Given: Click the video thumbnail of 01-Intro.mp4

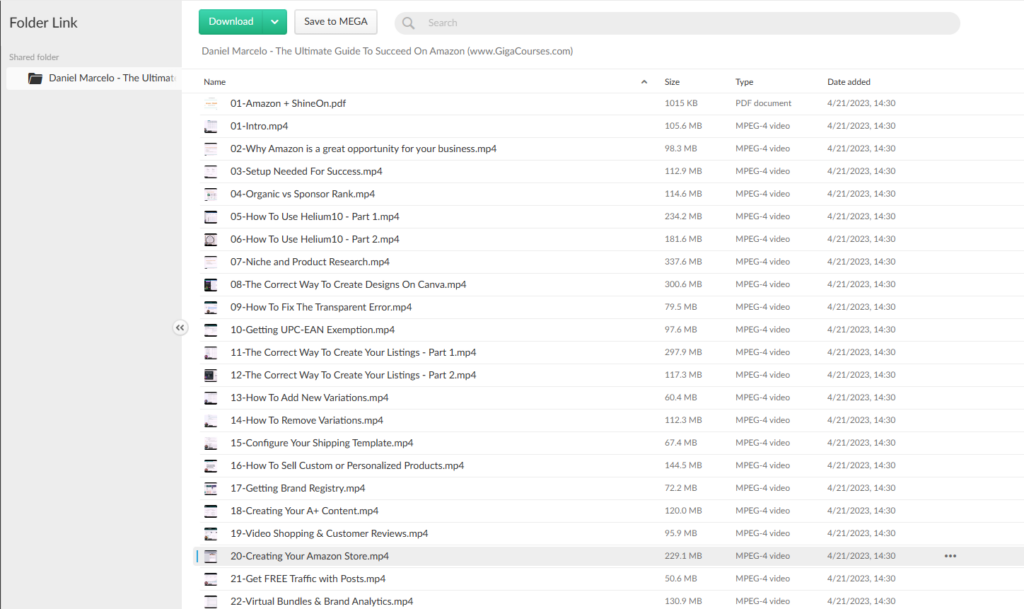Looking at the screenshot, I should (211, 126).
